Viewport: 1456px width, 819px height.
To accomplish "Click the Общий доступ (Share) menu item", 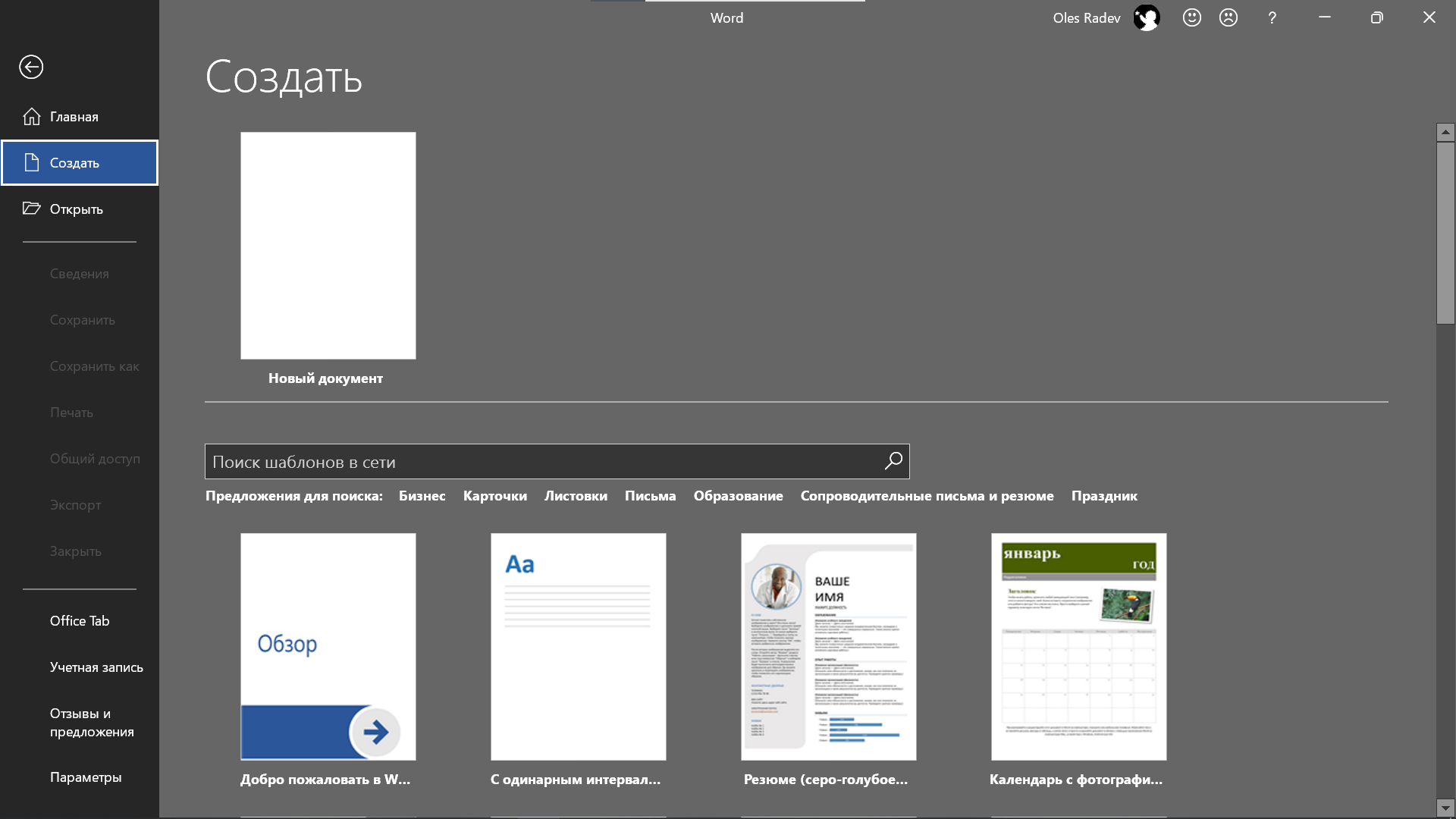I will pyautogui.click(x=95, y=458).
